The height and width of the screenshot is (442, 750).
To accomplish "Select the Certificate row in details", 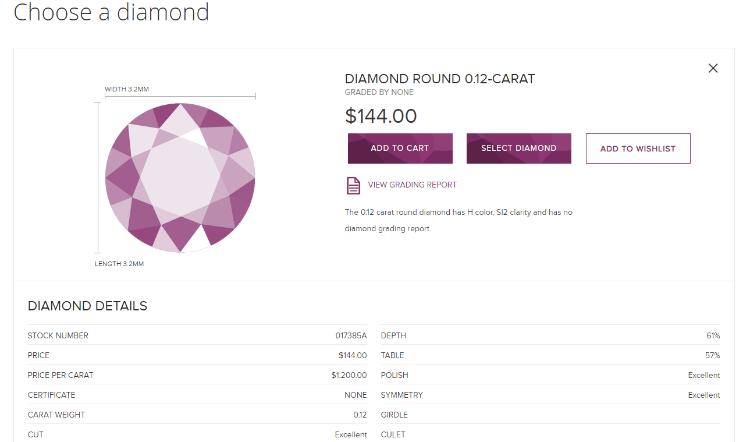I will [197, 395].
